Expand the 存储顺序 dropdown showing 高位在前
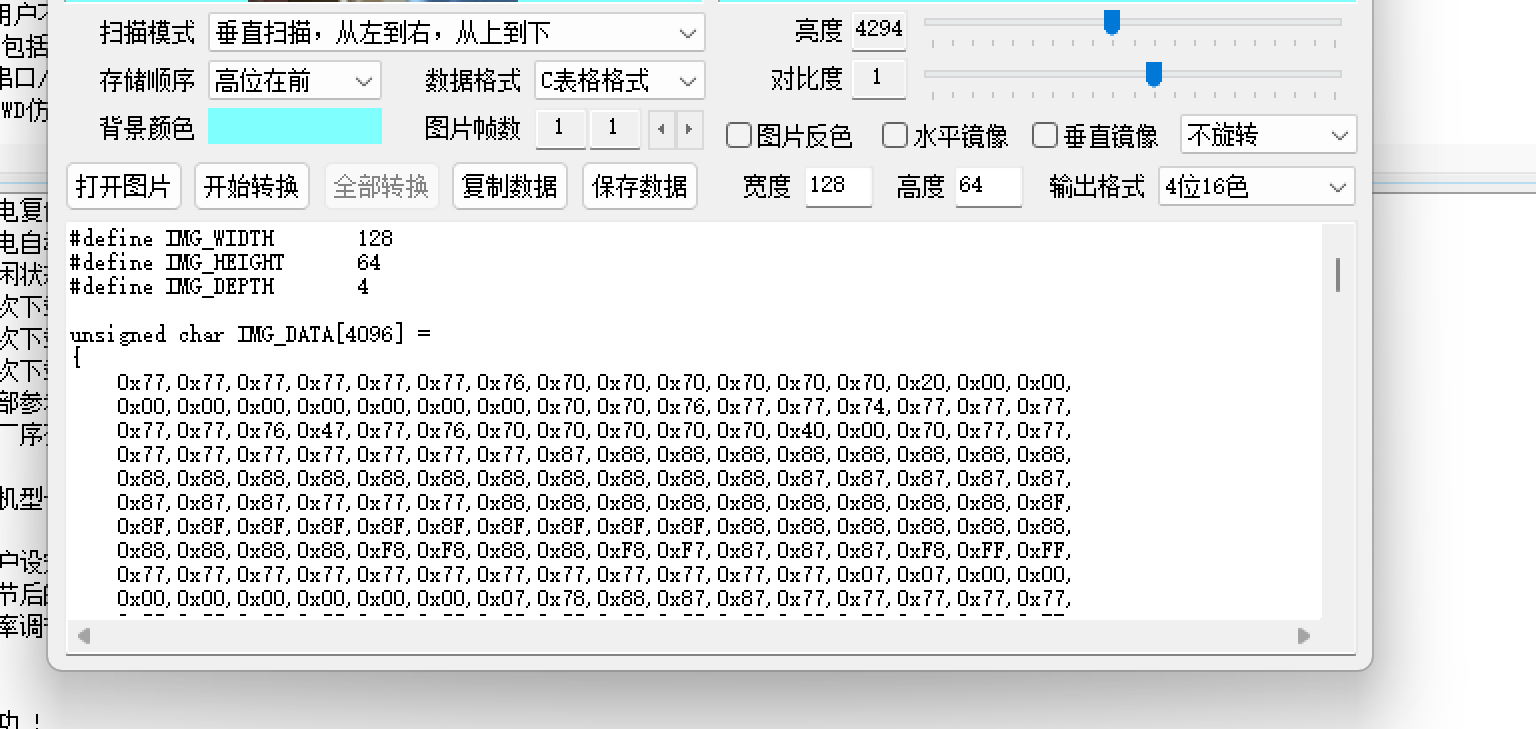This screenshot has height=729, width=1536. click(295, 81)
